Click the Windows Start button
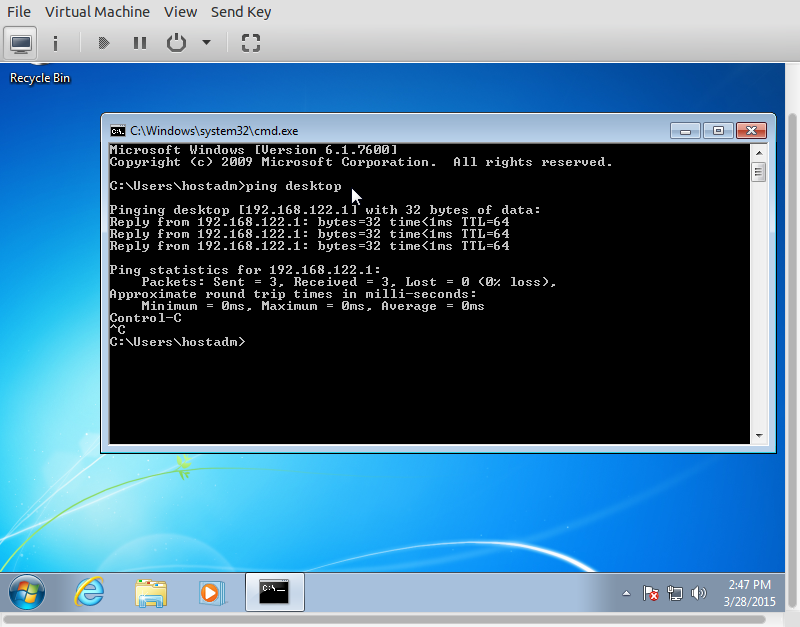The width and height of the screenshot is (800, 627). click(27, 592)
